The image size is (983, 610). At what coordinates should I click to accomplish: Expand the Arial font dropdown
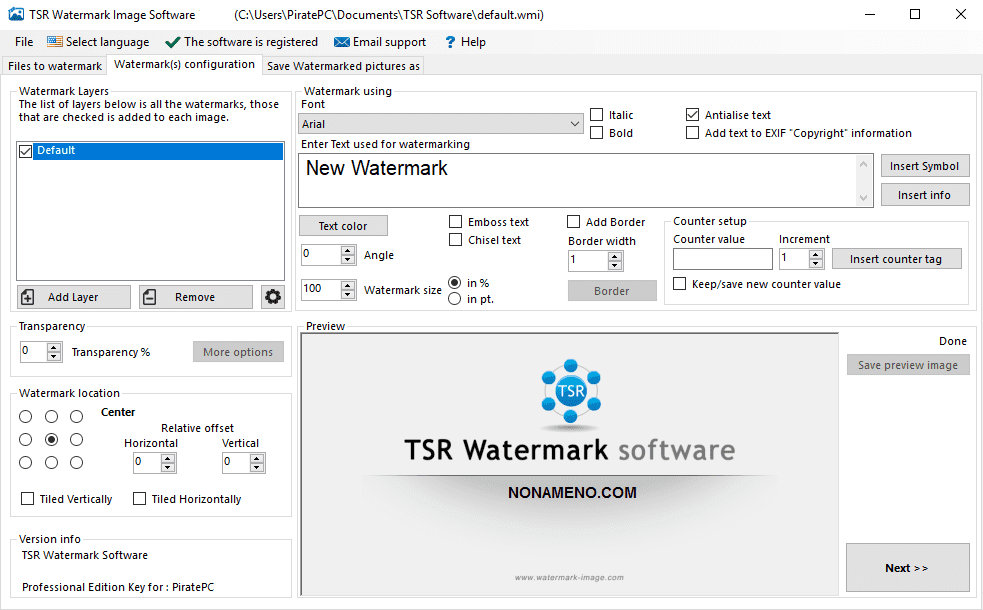click(575, 124)
